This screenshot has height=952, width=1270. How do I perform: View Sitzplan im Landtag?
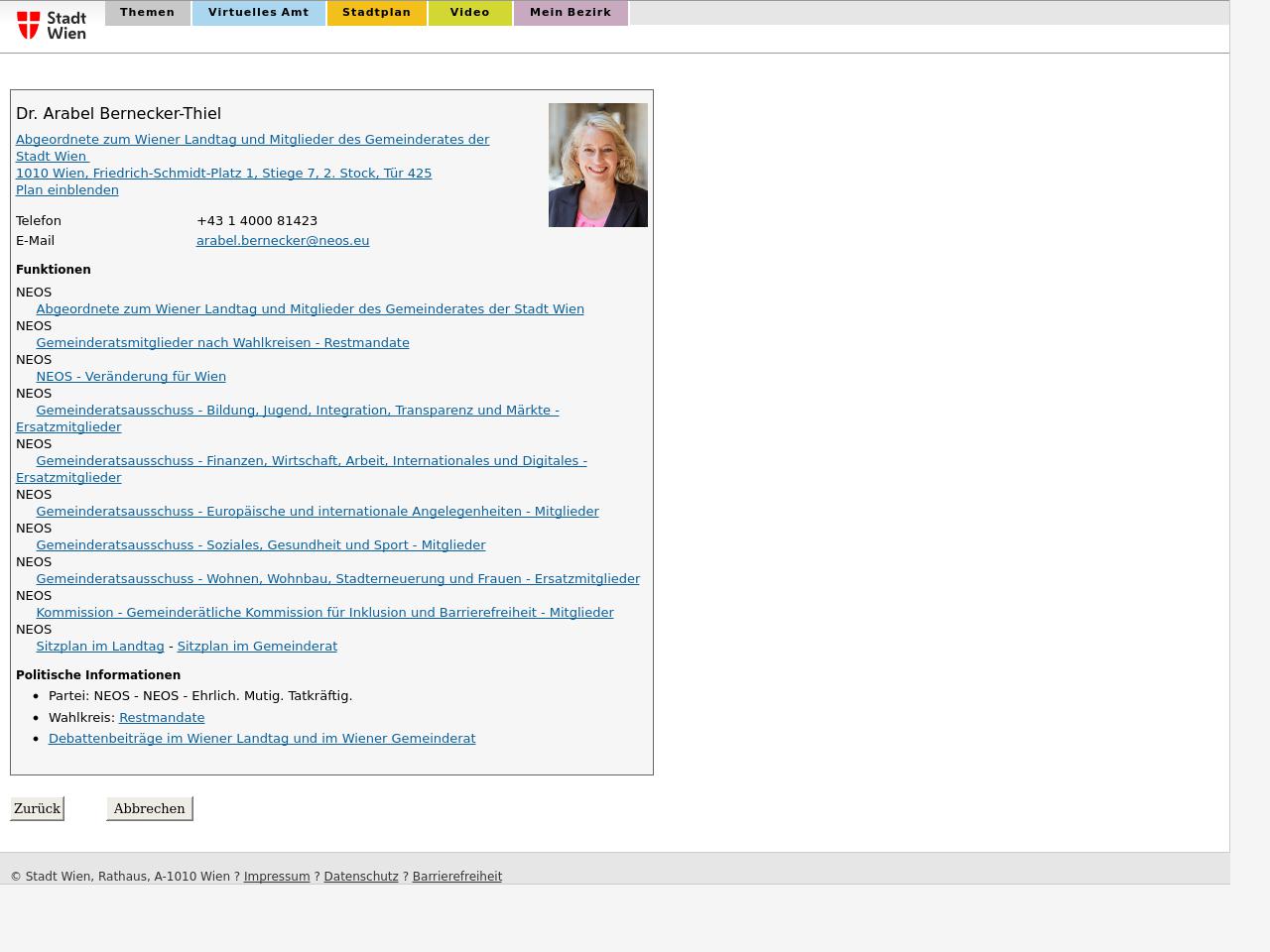click(100, 646)
